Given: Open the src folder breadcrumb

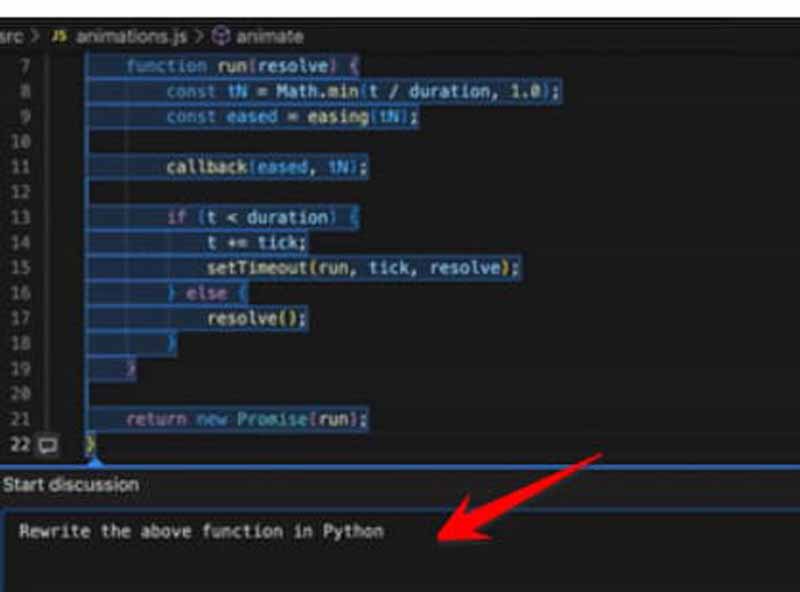Looking at the screenshot, I should point(11,36).
